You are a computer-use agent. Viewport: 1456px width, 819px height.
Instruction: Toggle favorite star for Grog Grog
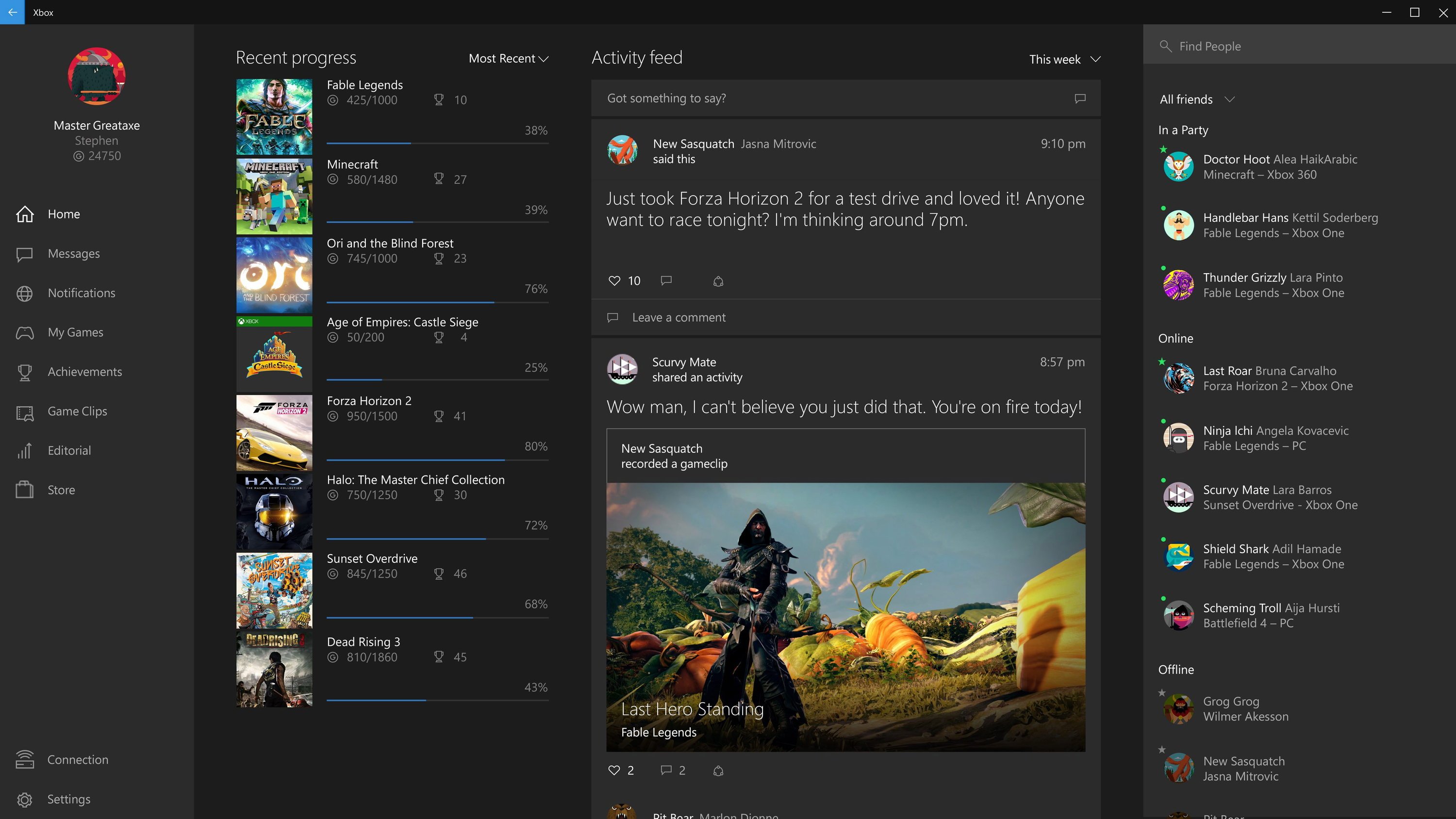(x=1162, y=692)
